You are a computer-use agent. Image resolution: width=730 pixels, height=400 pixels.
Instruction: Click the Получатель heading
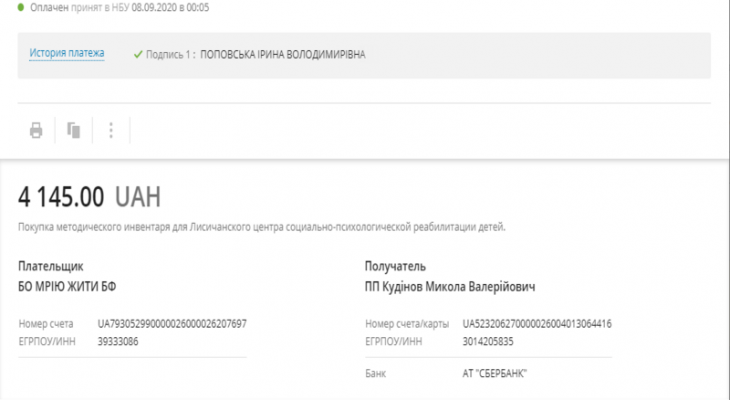tap(395, 266)
